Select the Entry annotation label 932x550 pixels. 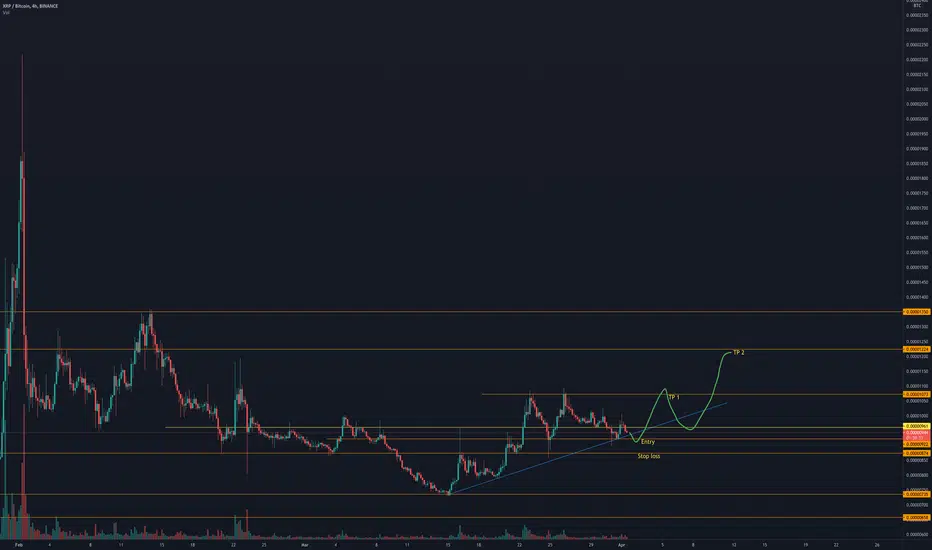648,442
